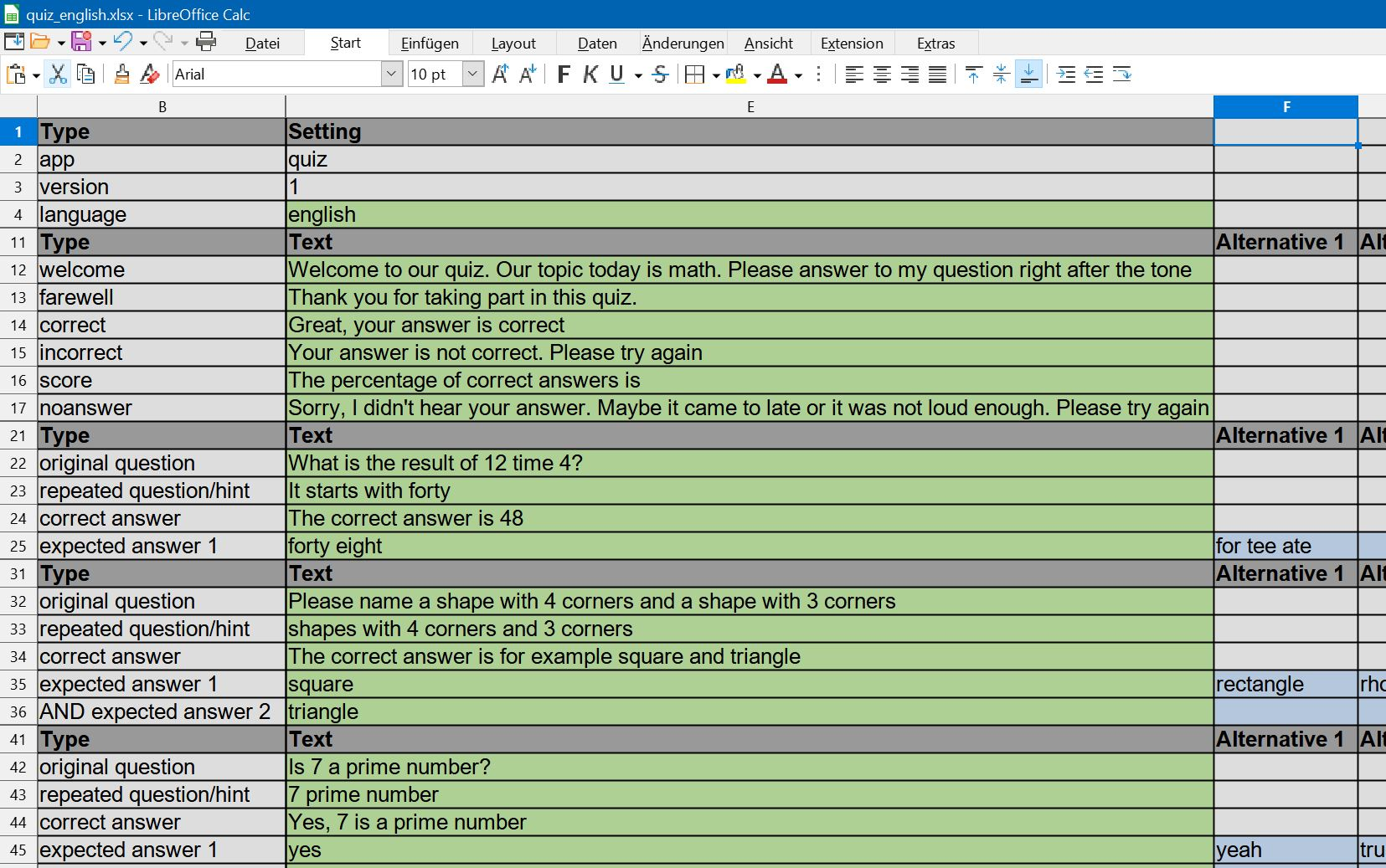Open the Extras tab
1386x868 pixels.
(x=936, y=44)
